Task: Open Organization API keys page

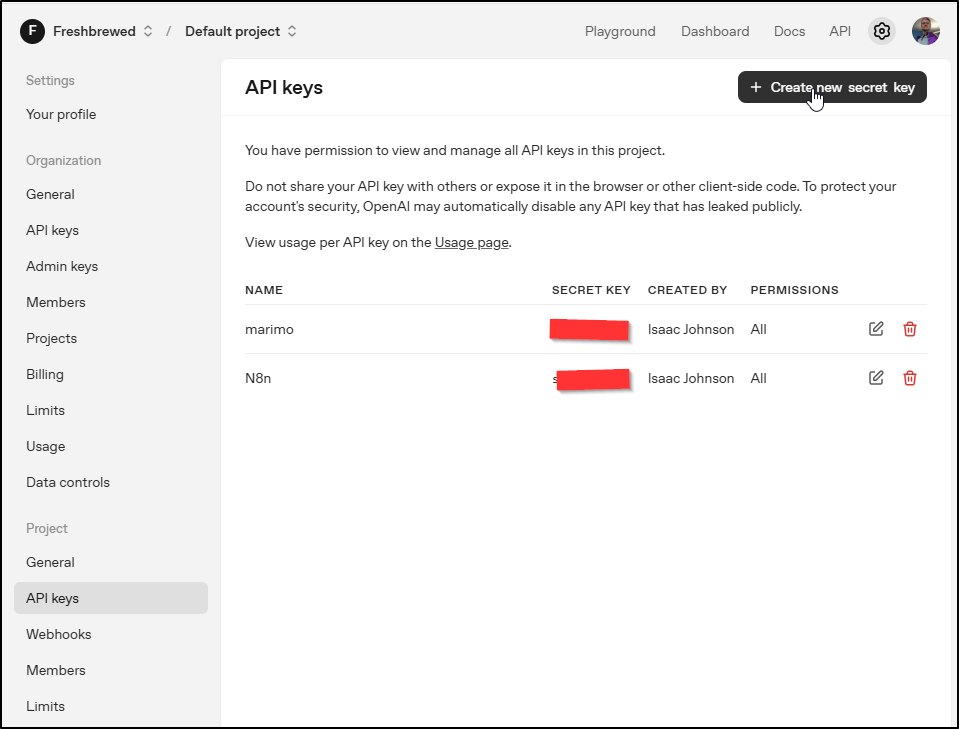Action: [53, 231]
